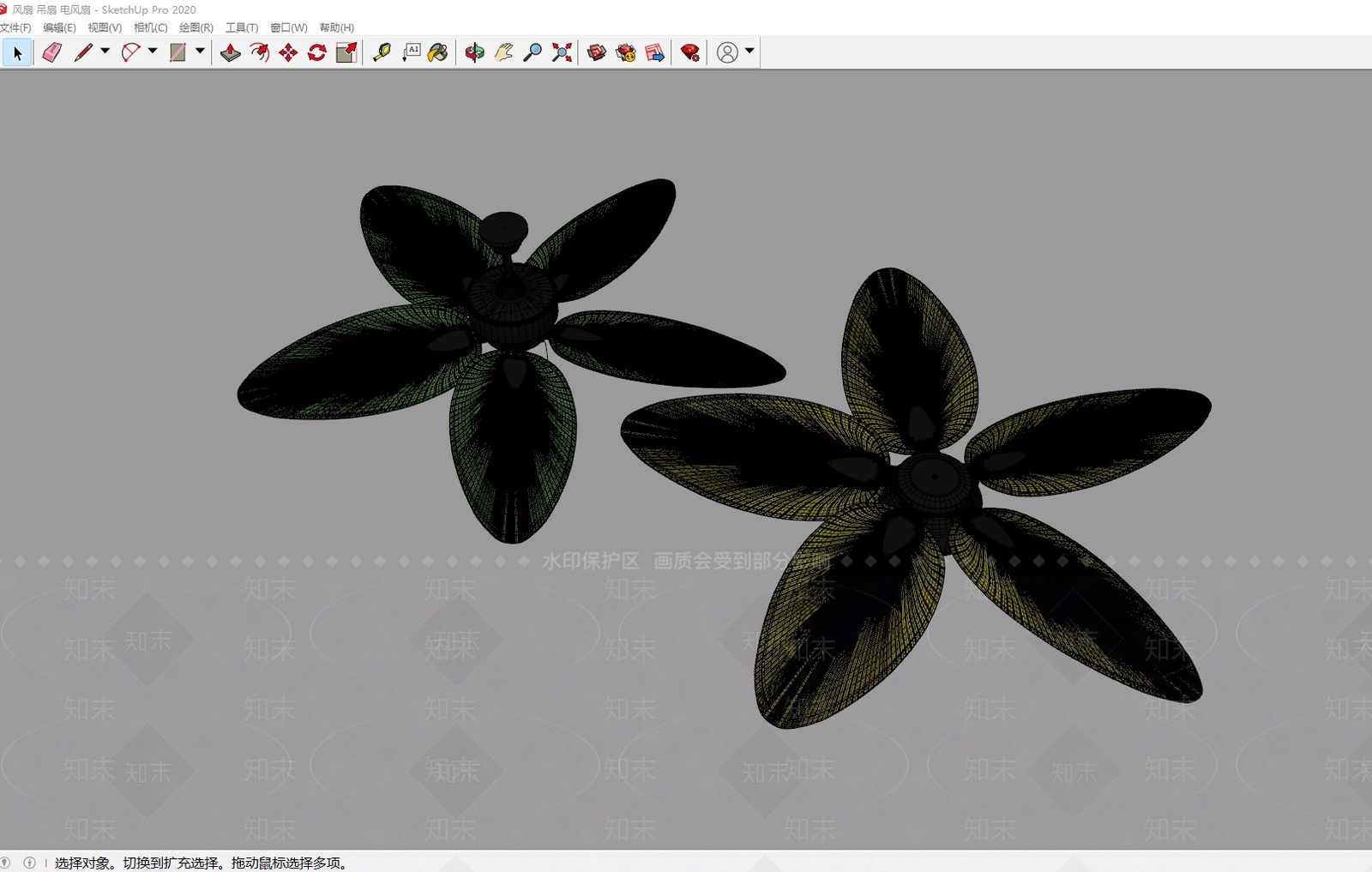1372x872 pixels.
Task: Pick the Eraser tool
Action: click(52, 53)
